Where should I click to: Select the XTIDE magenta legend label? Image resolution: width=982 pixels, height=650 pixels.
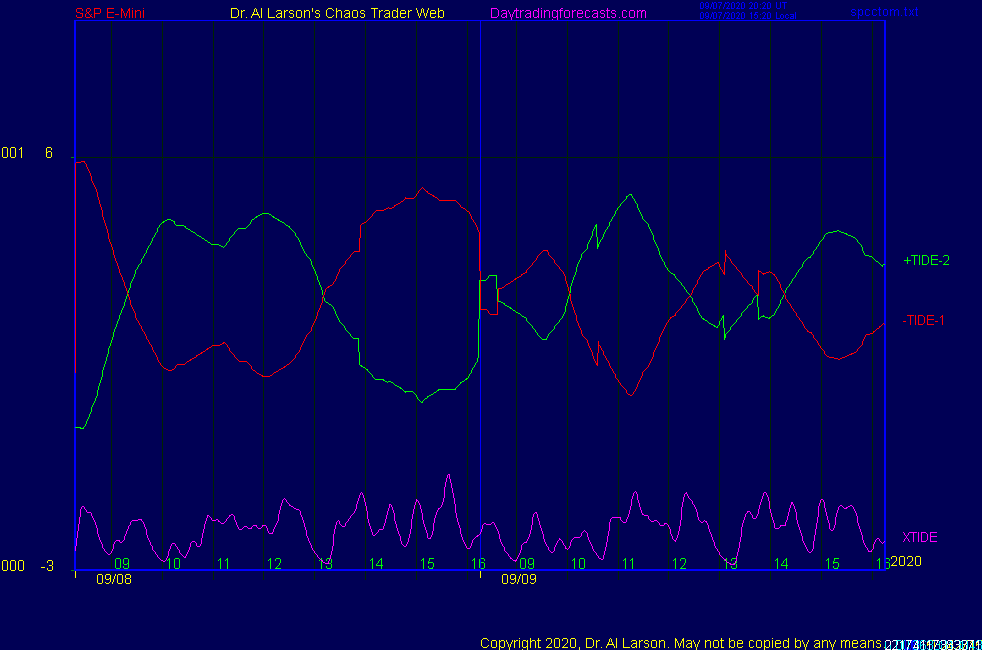pos(920,537)
